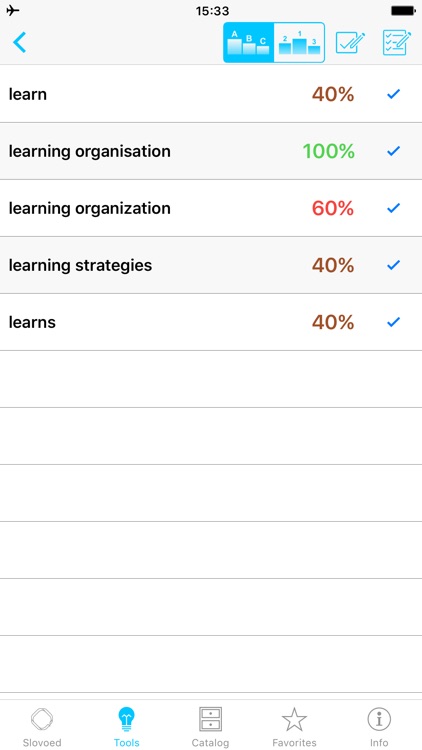Open the Info tab
422x750 pixels.
pos(379,726)
